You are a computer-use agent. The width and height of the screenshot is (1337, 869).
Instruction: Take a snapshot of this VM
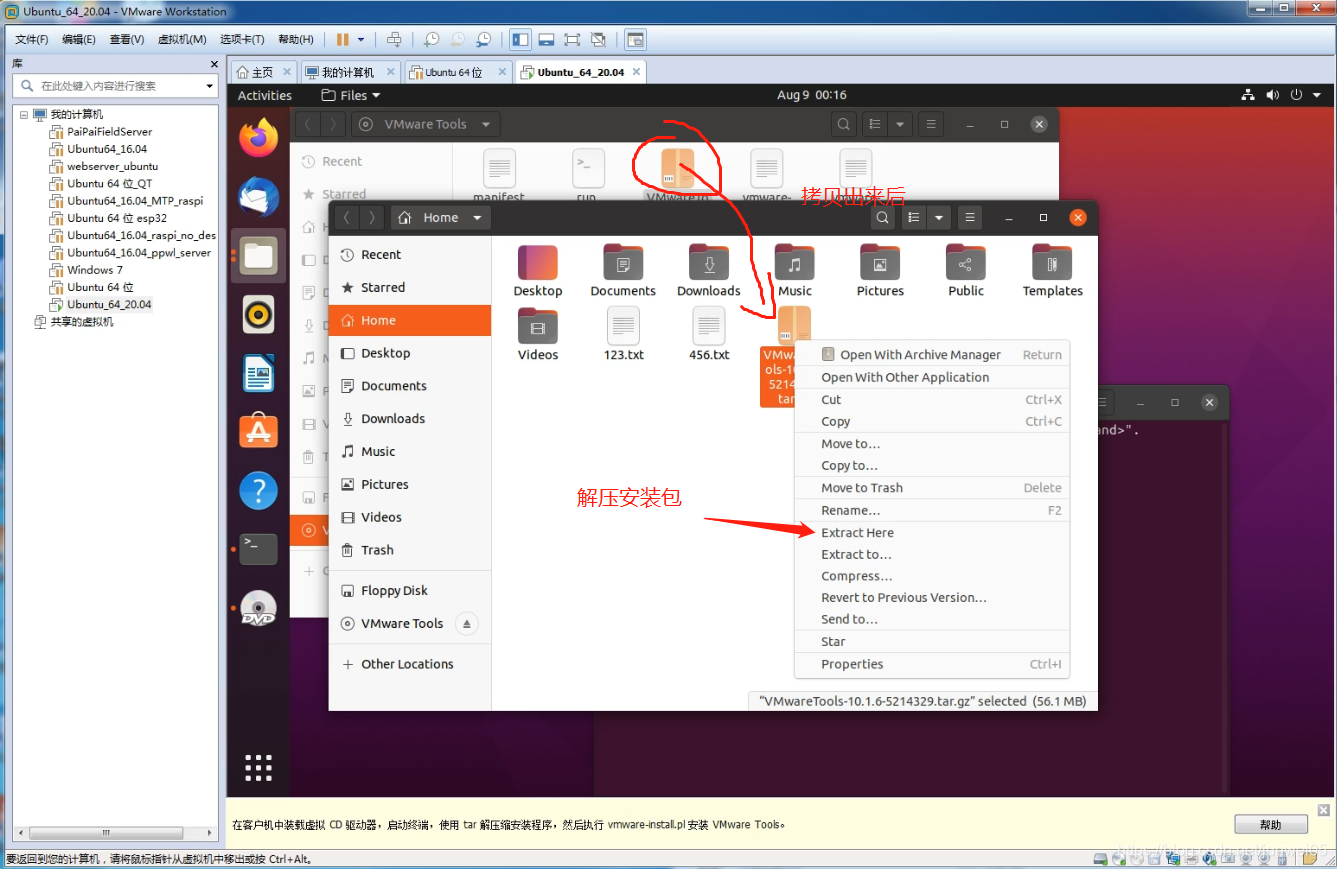pos(432,40)
